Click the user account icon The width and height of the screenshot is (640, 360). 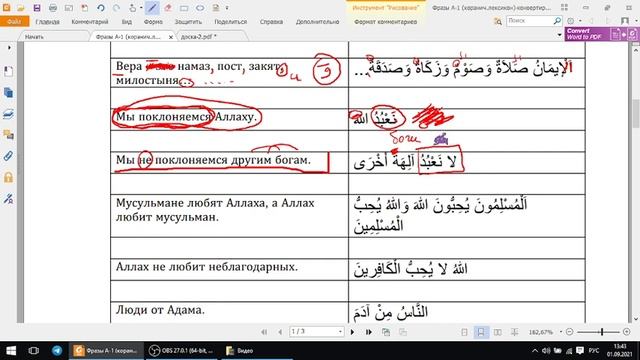(x=624, y=21)
